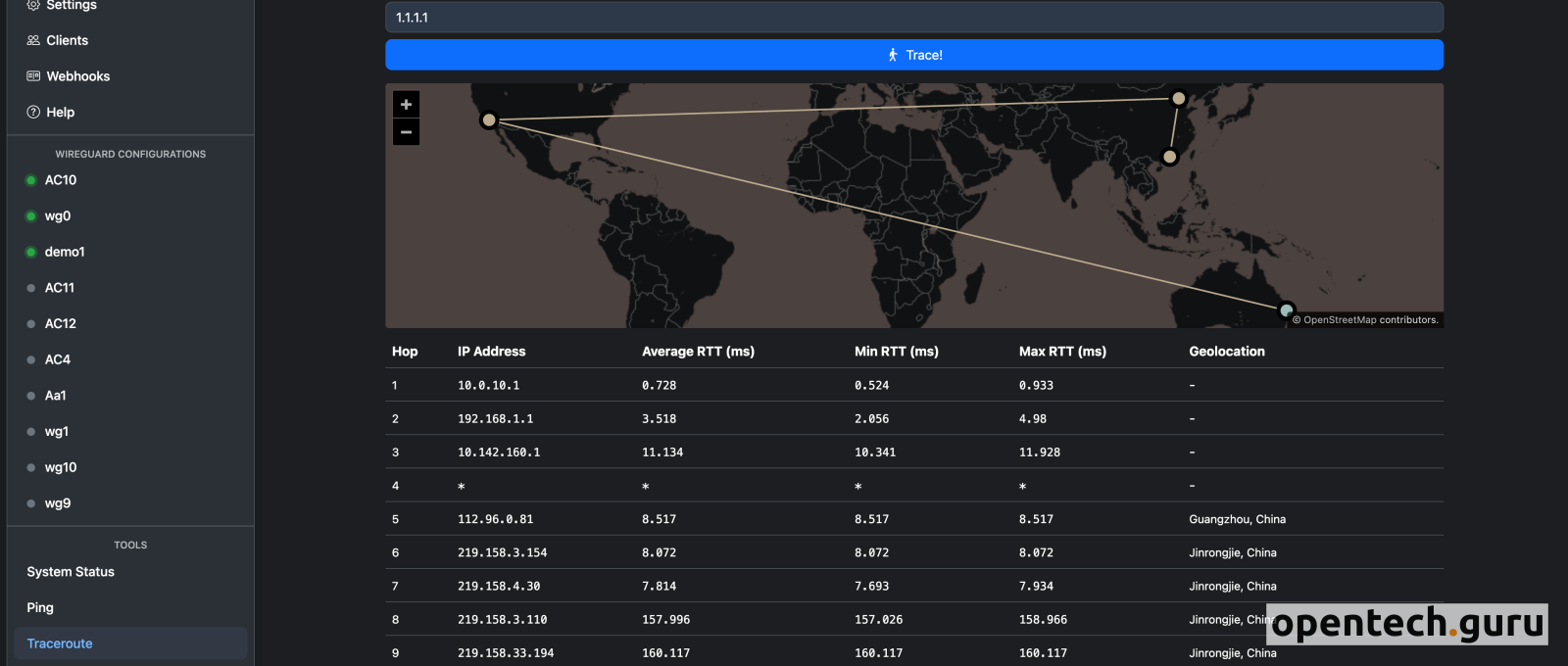
Task: Open wg9 WireGuard configuration
Action: (58, 503)
